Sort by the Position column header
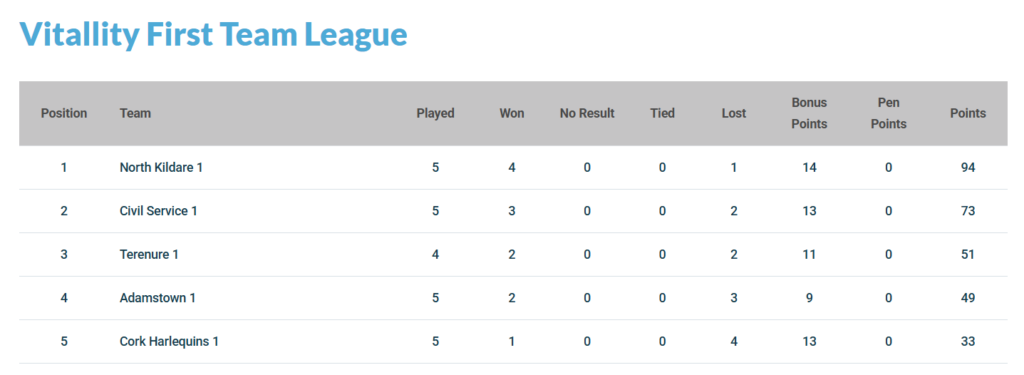1024x375 pixels. click(64, 113)
